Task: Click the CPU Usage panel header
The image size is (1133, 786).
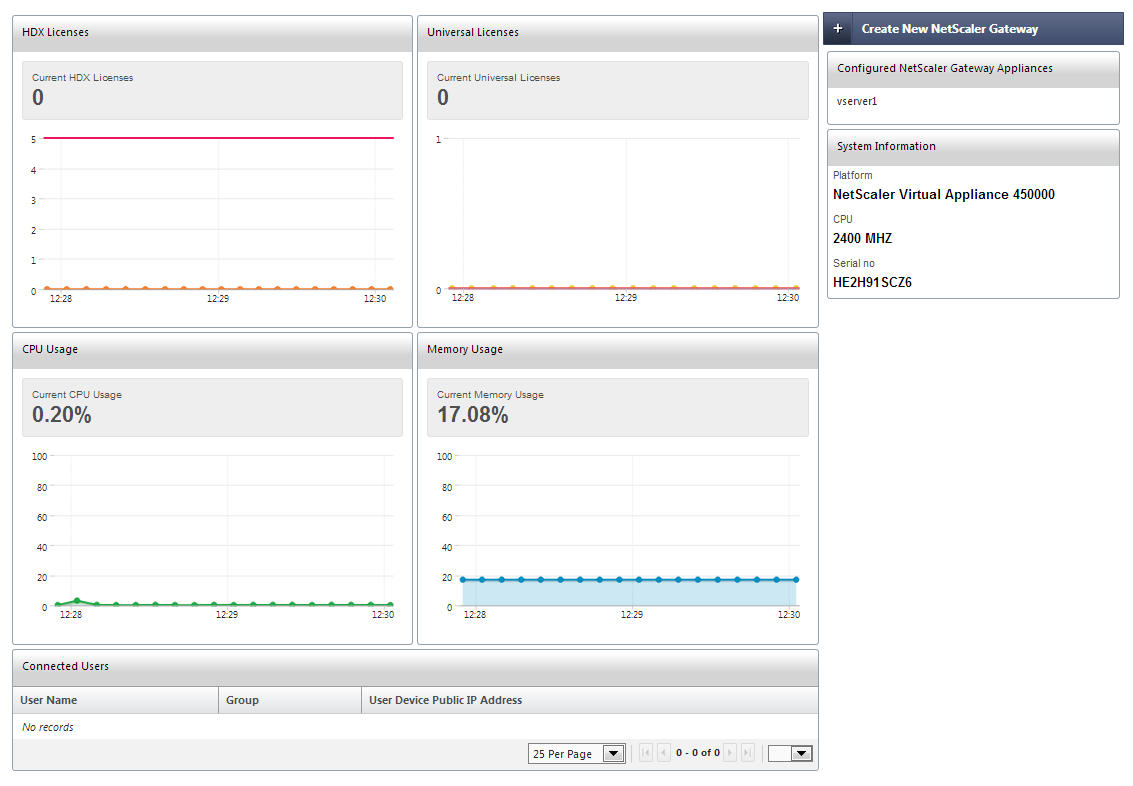Action: click(212, 349)
